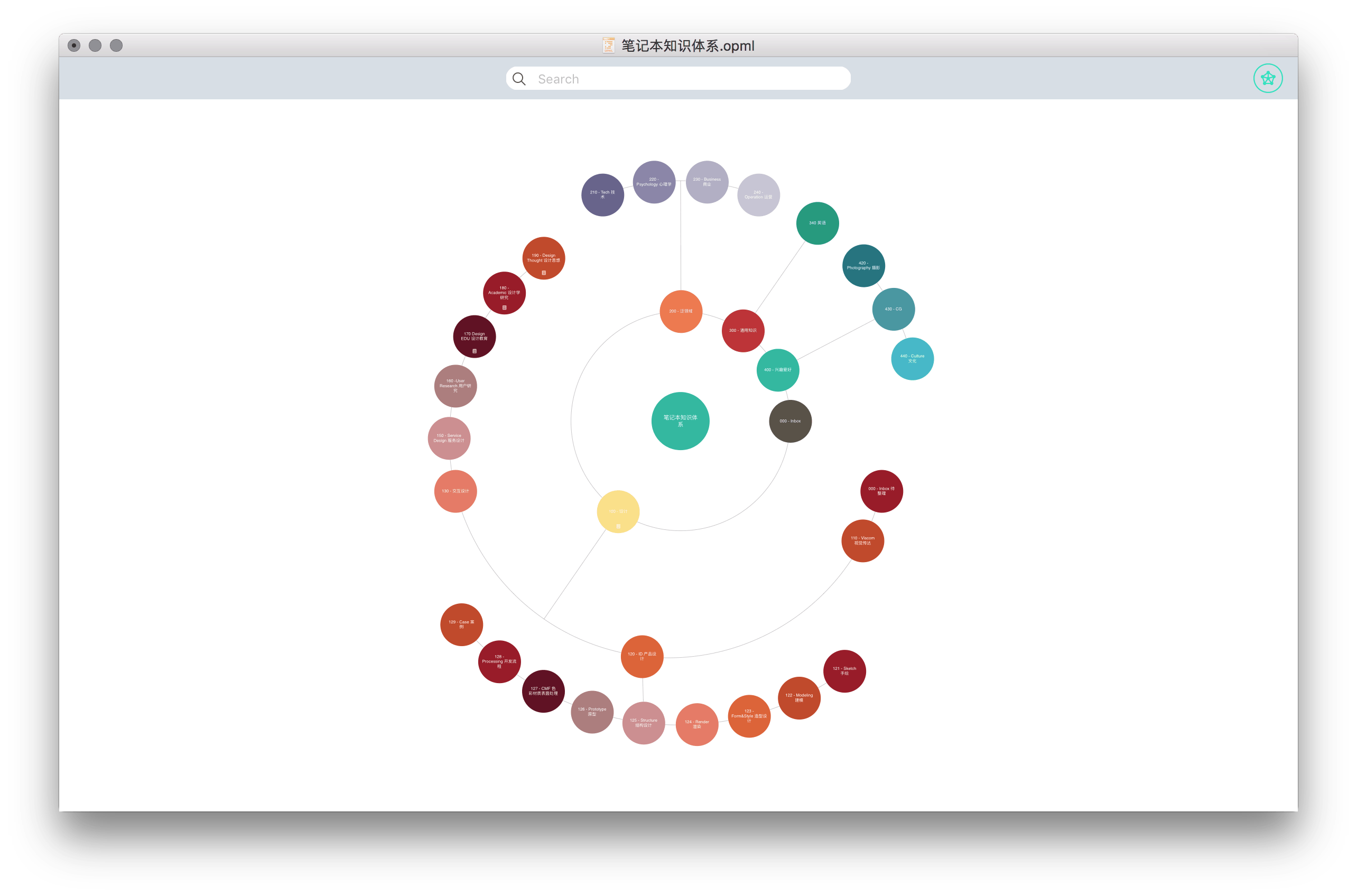Select the 129 - Case node
Viewport: 1357px width, 896px height.
(461, 624)
